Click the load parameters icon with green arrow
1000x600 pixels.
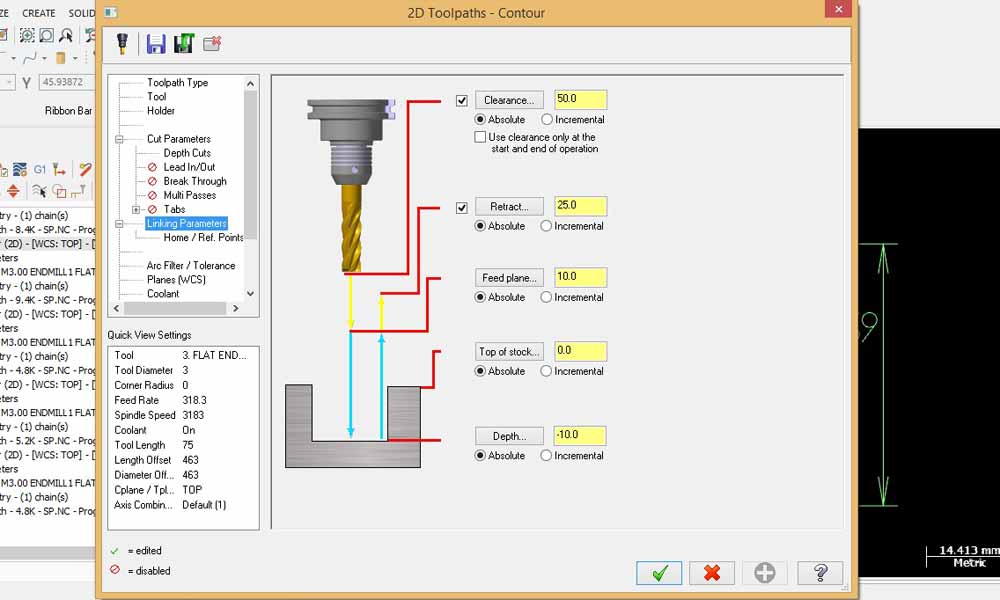[184, 43]
